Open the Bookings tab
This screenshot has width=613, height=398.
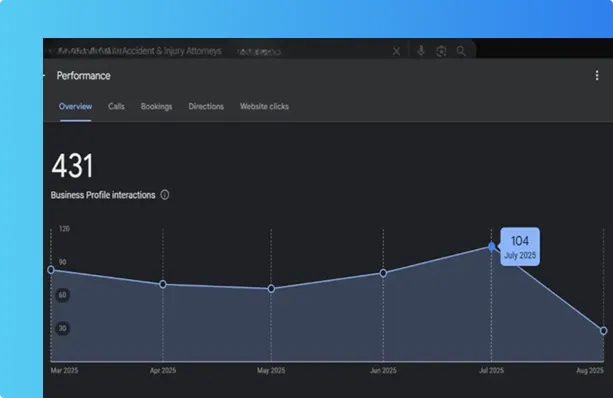[156, 106]
